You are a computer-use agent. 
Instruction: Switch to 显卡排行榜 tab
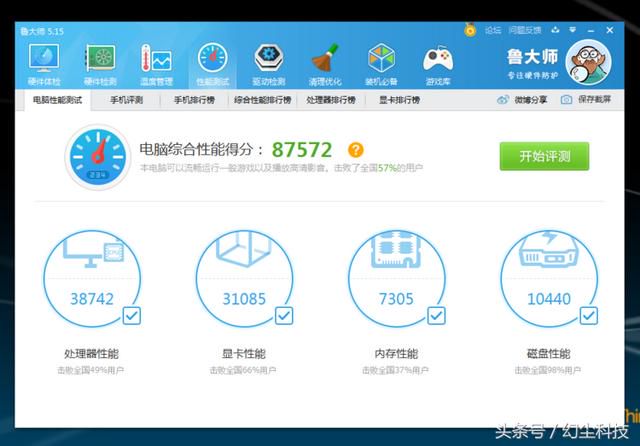[x=400, y=100]
